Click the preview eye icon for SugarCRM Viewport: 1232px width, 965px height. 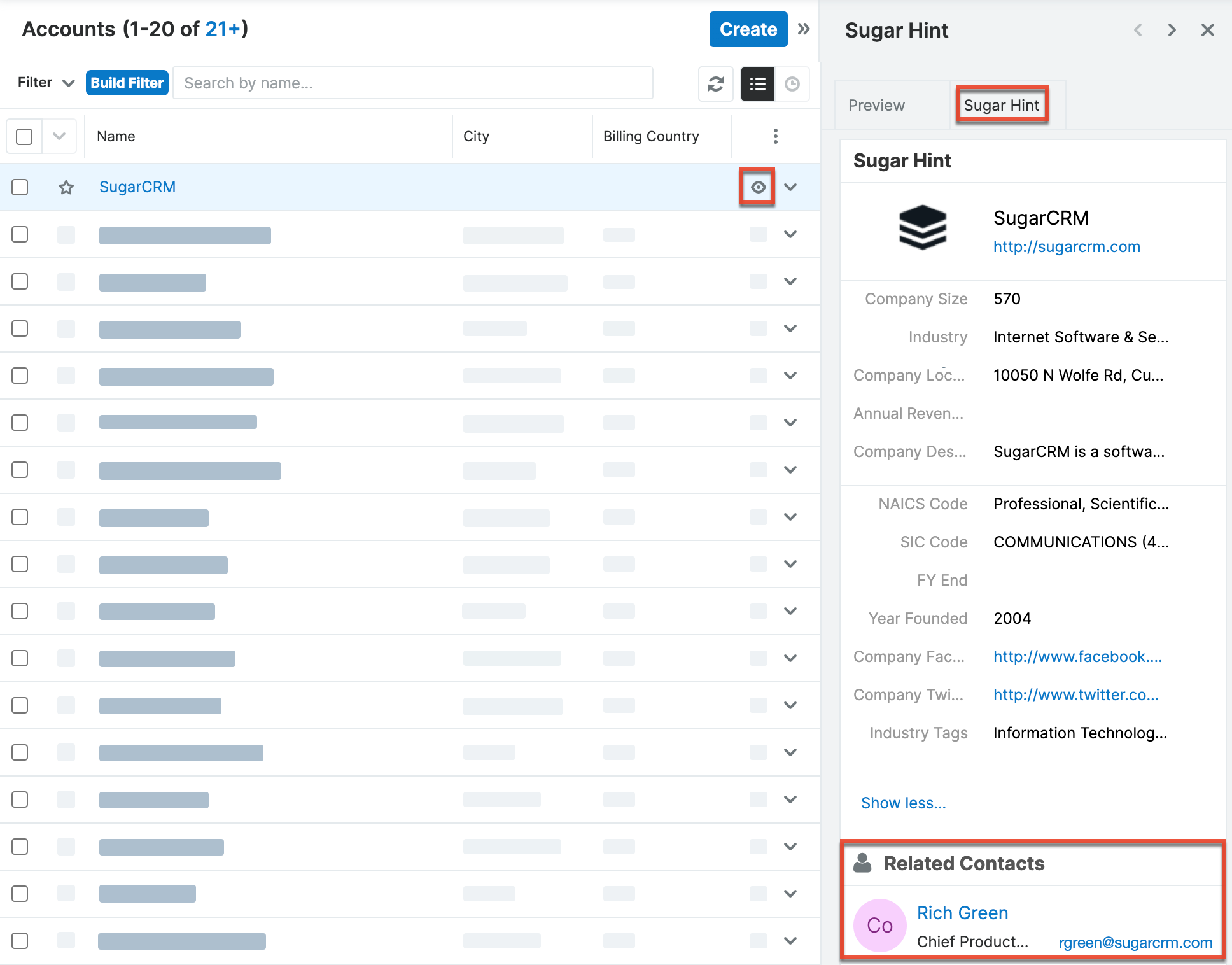click(757, 187)
